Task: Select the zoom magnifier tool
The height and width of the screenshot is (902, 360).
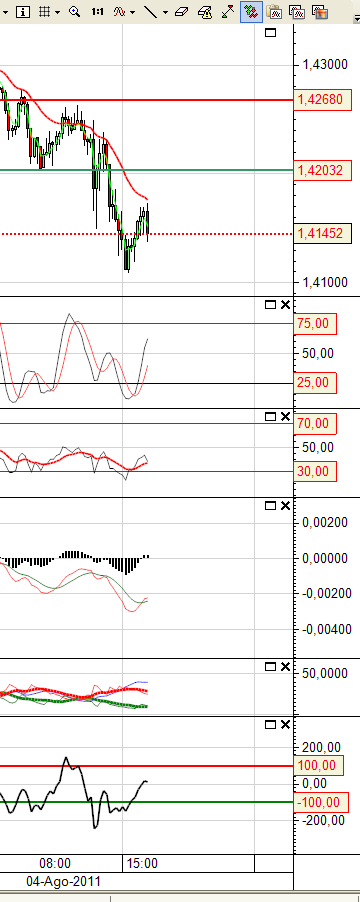Action: point(74,12)
